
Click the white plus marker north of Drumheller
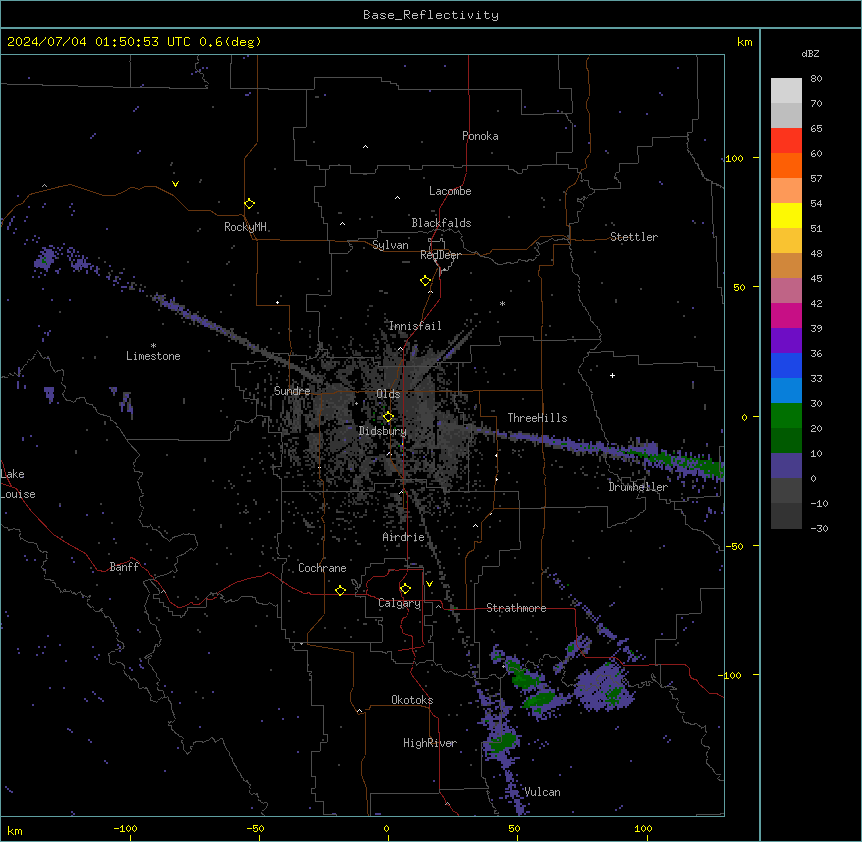[x=612, y=375]
